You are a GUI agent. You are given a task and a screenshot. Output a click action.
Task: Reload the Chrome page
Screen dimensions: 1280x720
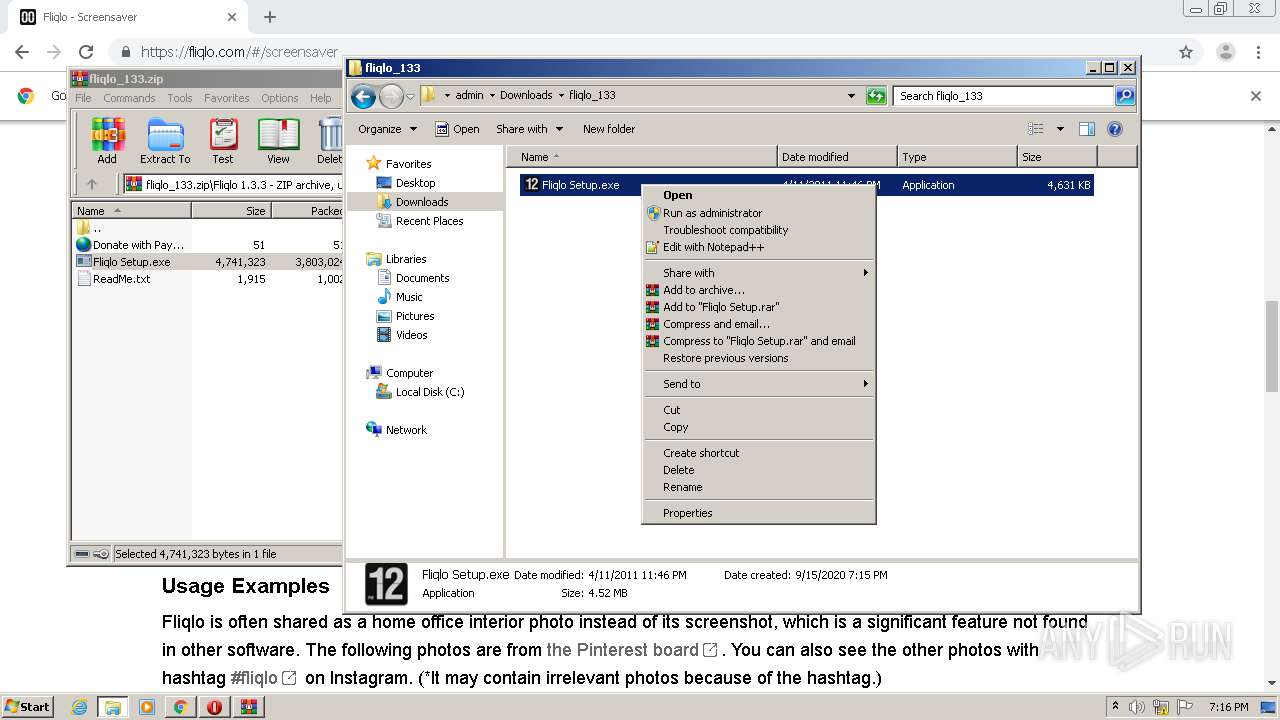pyautogui.click(x=86, y=52)
